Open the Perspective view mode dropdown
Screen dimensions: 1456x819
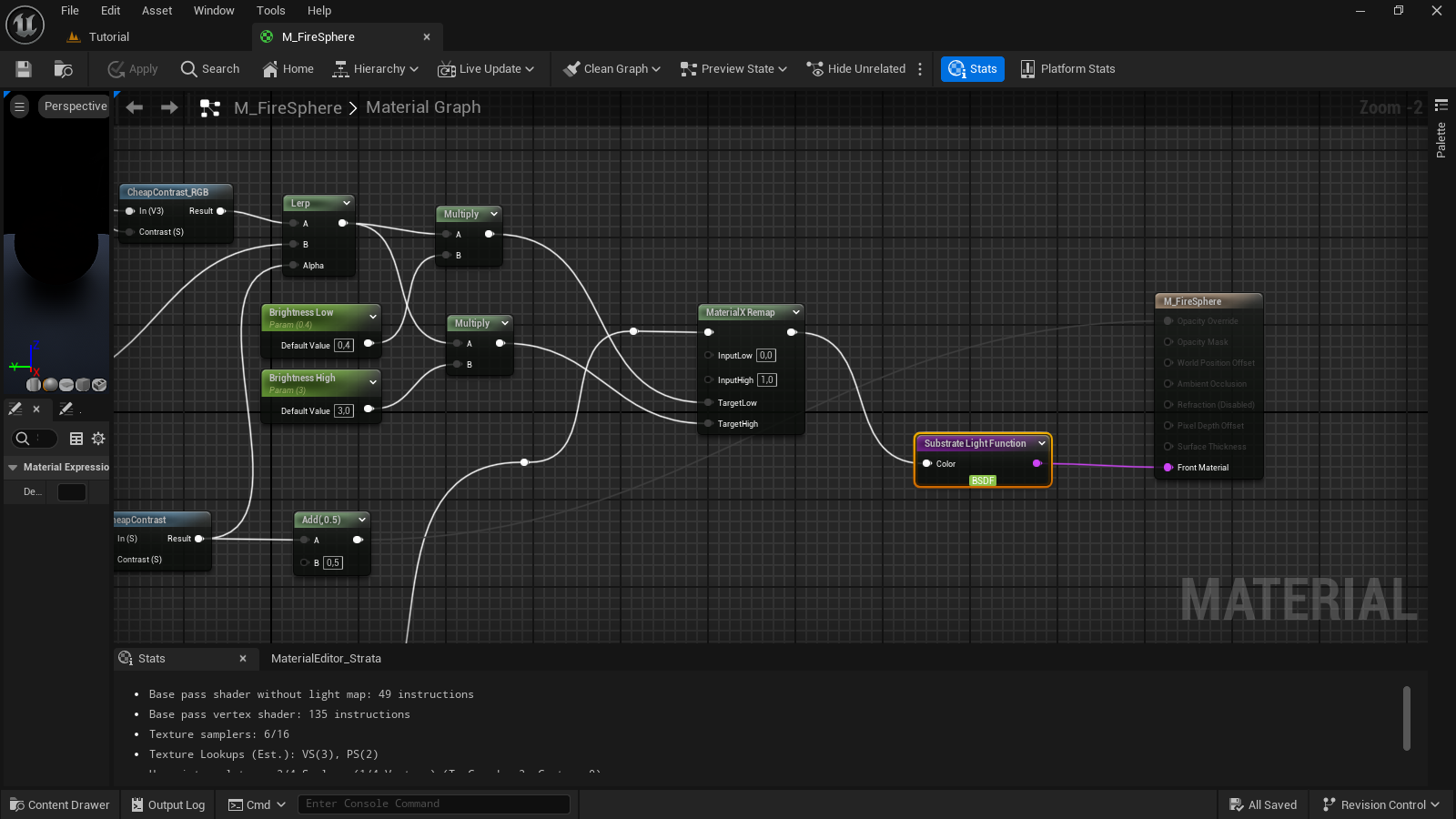click(x=76, y=106)
